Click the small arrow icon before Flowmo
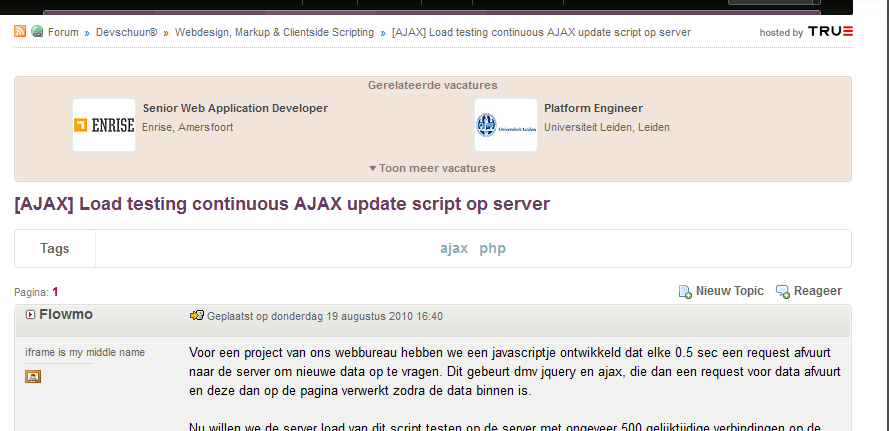Viewport: 889px width, 431px height. (31, 315)
